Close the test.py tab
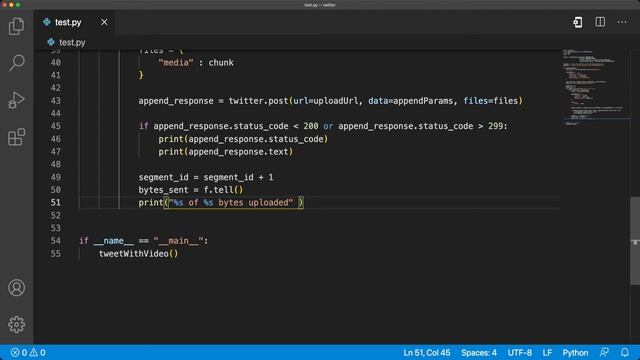Screen dimensions: 640x360 [x=104, y=22]
